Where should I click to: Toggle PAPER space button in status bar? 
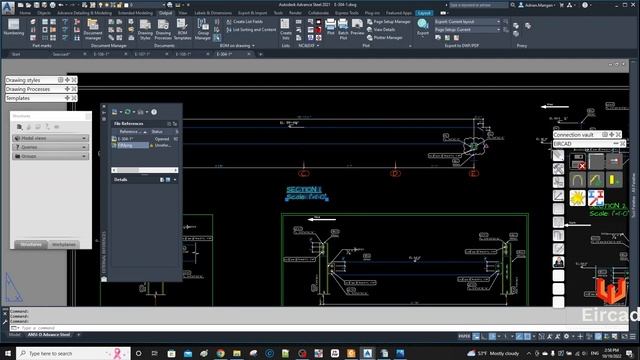click(464, 336)
